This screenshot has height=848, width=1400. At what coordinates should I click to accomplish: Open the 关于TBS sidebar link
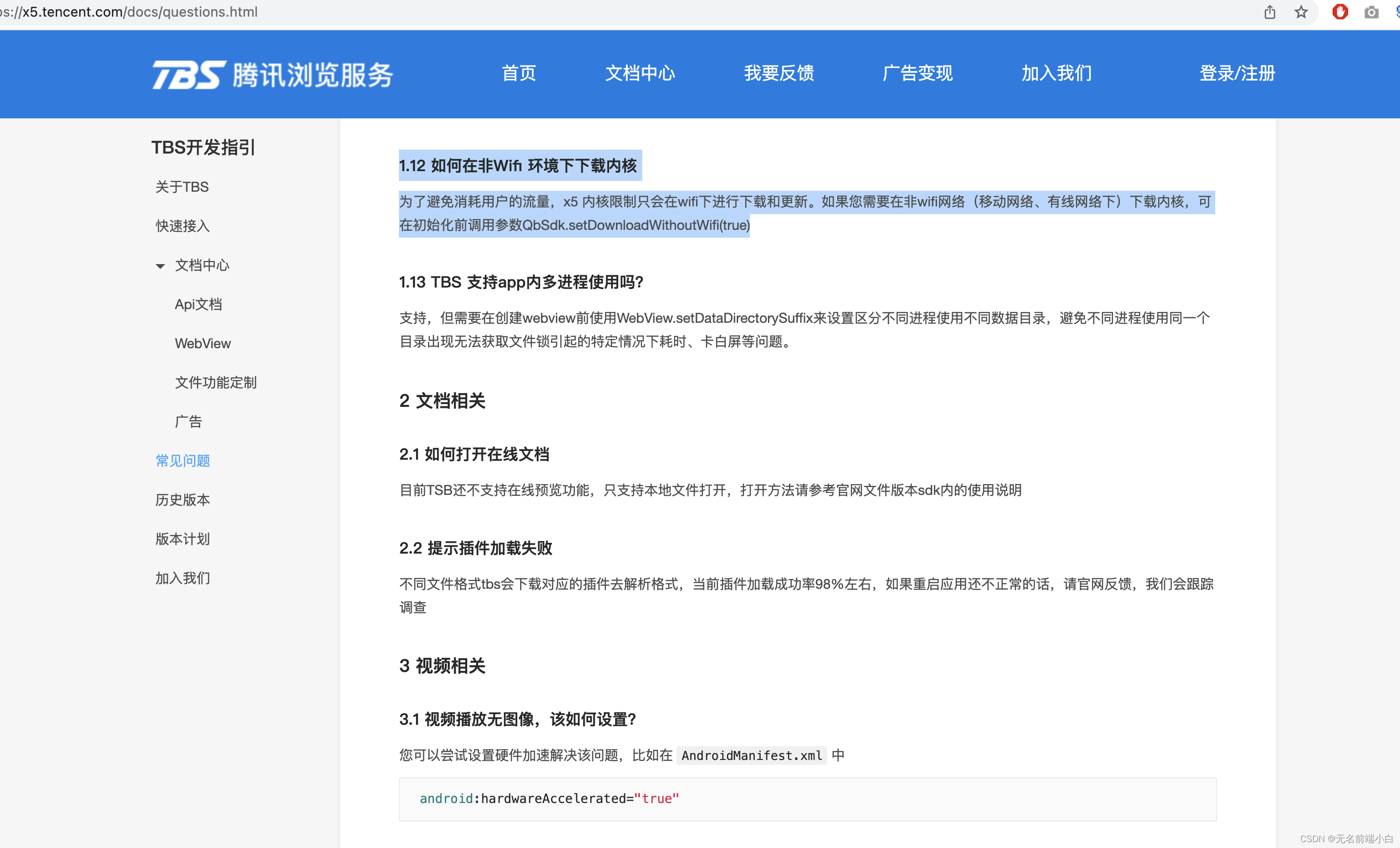[x=181, y=186]
